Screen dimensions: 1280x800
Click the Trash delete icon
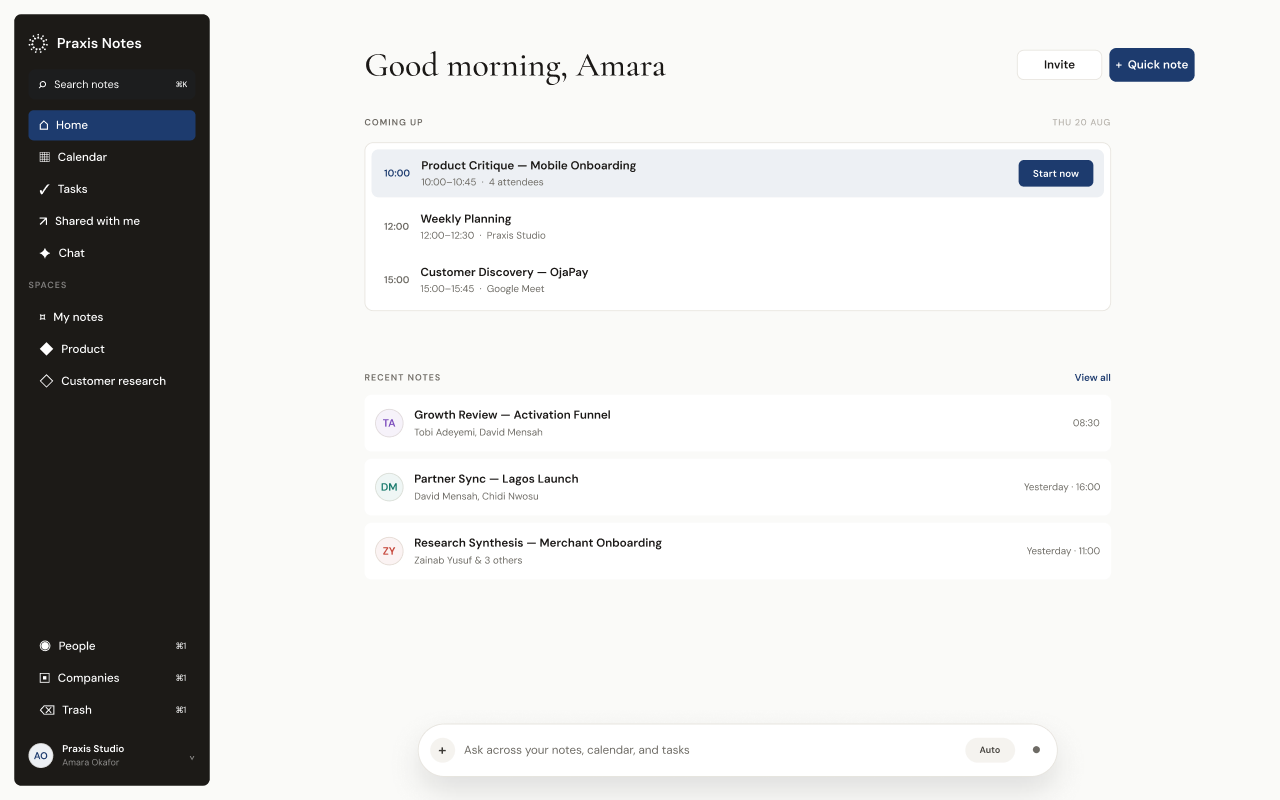pyautogui.click(x=47, y=710)
